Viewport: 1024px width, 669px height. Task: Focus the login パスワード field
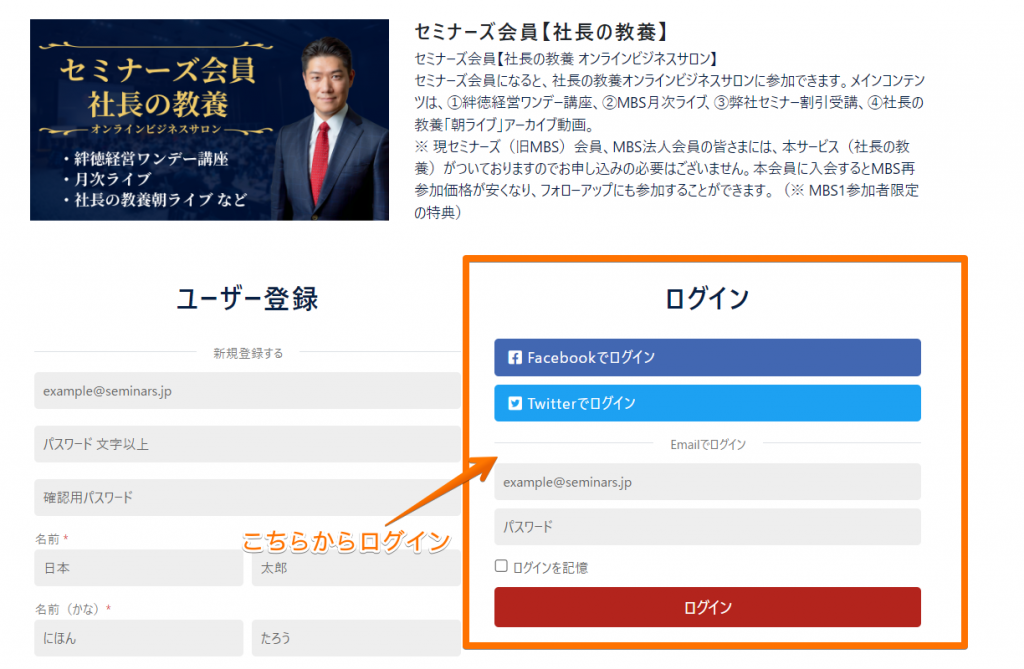tap(707, 527)
